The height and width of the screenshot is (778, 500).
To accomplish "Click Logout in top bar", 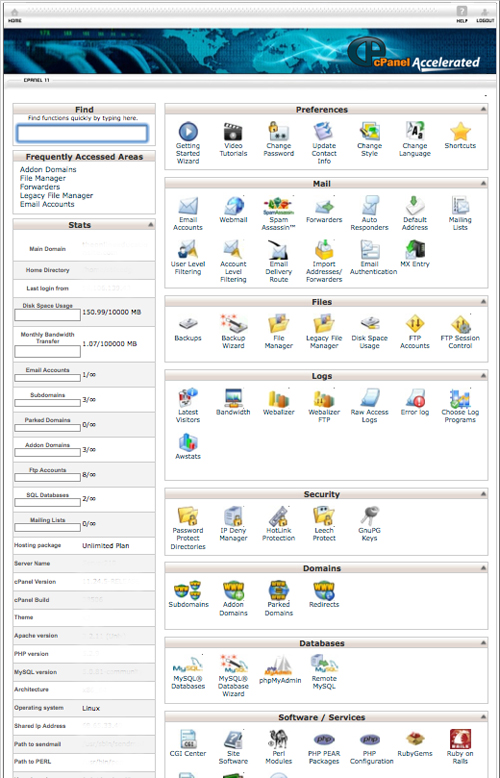I will [x=485, y=15].
